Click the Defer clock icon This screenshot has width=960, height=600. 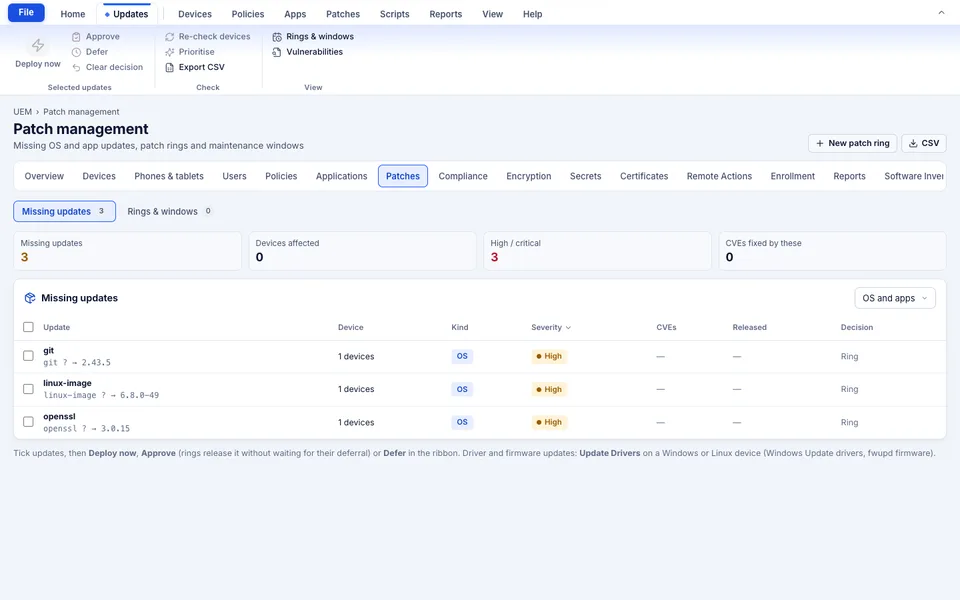pos(76,52)
